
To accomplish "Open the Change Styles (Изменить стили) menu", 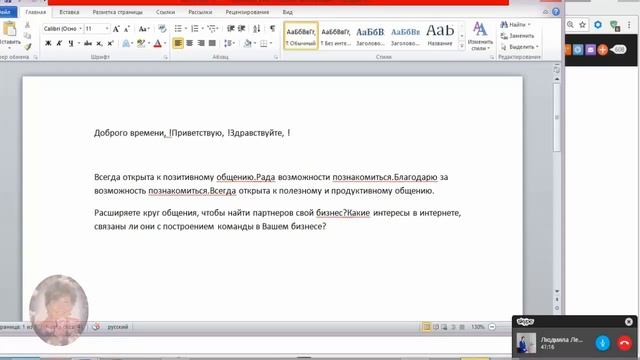I will tap(480, 36).
